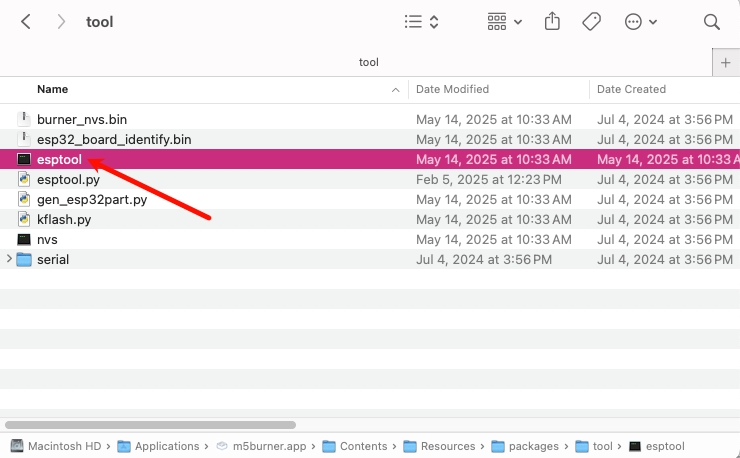Image resolution: width=740 pixels, height=458 pixels.
Task: Open the ellipsis action menu
Action: point(640,22)
